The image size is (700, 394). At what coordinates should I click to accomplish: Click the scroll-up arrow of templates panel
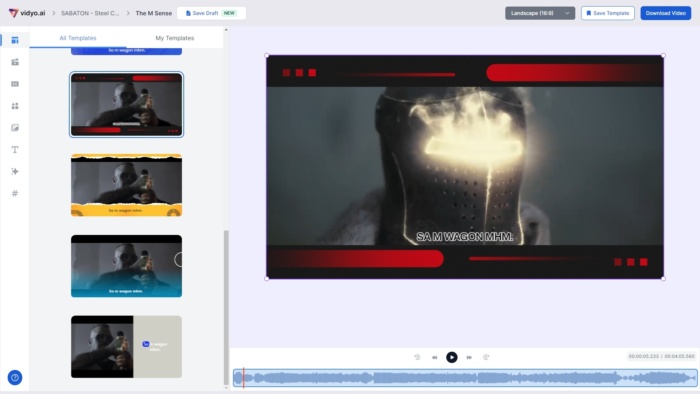click(226, 30)
